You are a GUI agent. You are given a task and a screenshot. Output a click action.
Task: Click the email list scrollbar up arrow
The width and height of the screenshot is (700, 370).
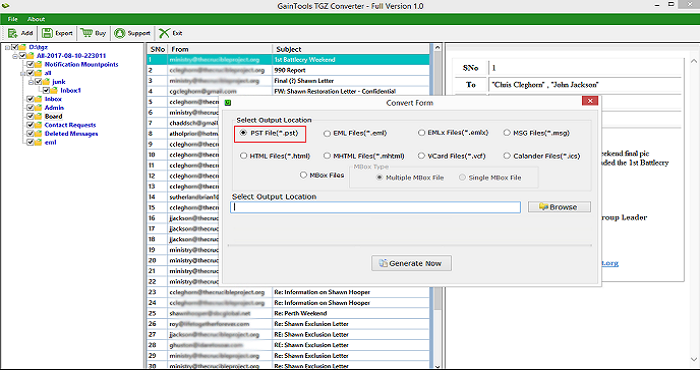click(x=438, y=48)
